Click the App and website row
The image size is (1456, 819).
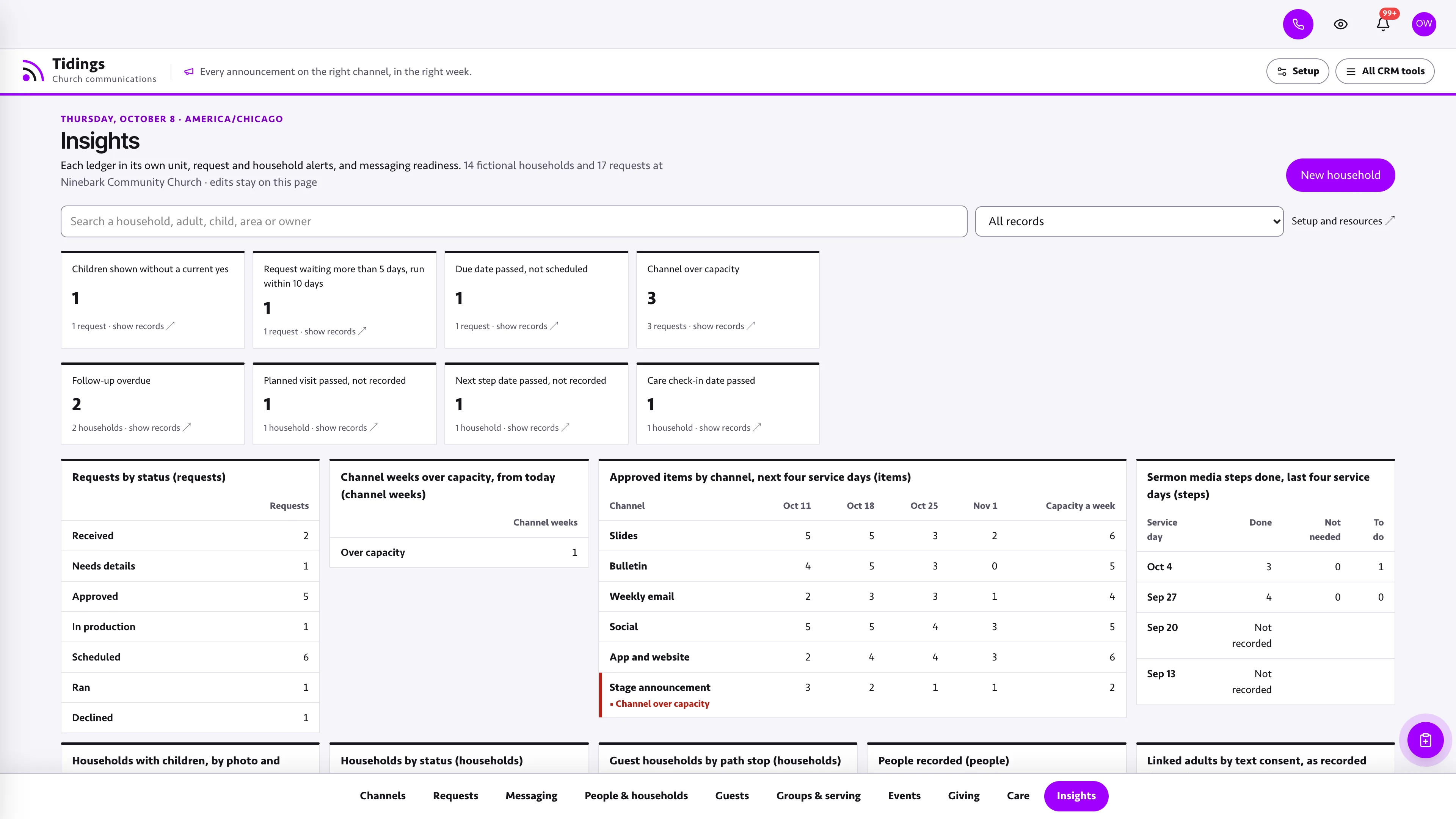click(x=862, y=657)
